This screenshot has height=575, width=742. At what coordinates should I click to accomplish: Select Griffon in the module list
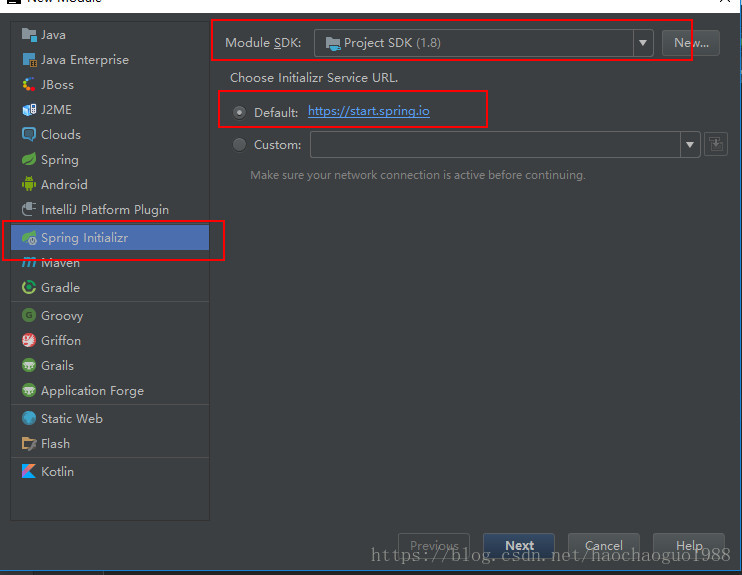coord(110,340)
